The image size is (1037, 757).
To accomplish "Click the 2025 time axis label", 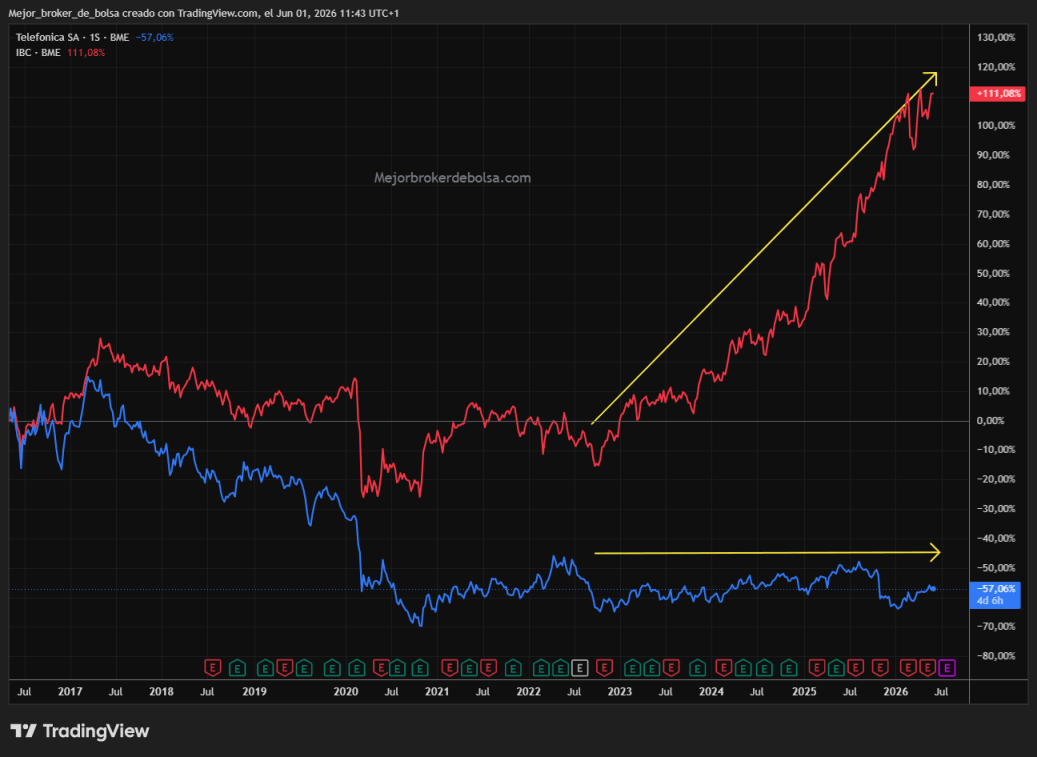I will point(804,692).
